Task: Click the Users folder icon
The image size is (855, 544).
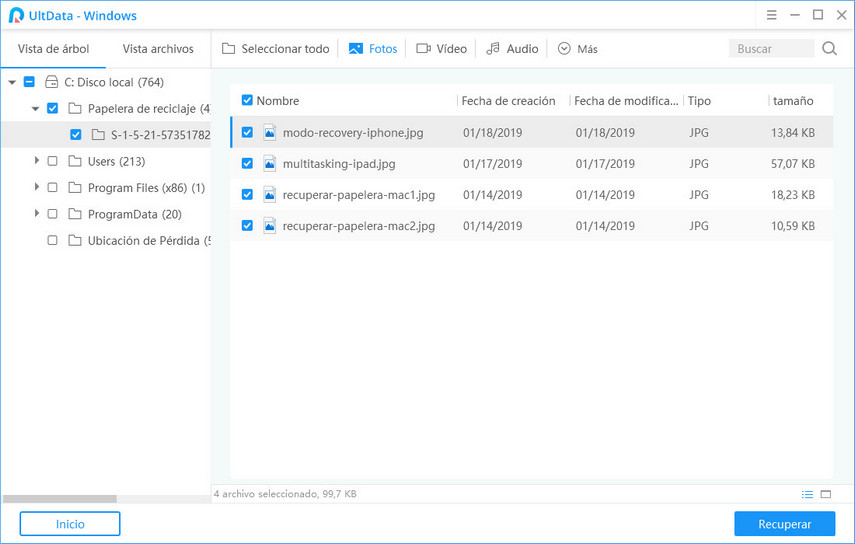Action: 75,161
